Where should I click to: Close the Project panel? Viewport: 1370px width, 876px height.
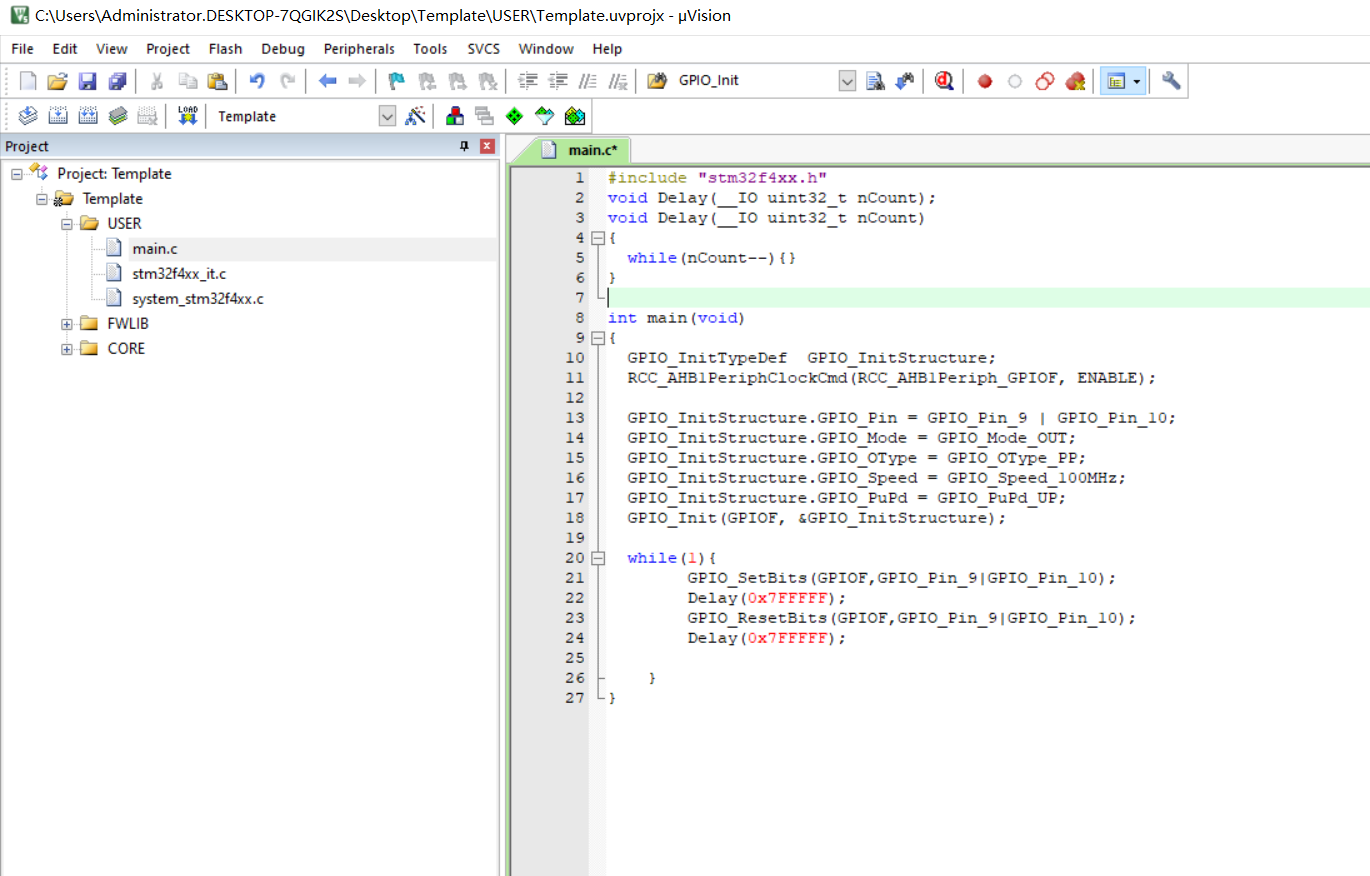(487, 146)
